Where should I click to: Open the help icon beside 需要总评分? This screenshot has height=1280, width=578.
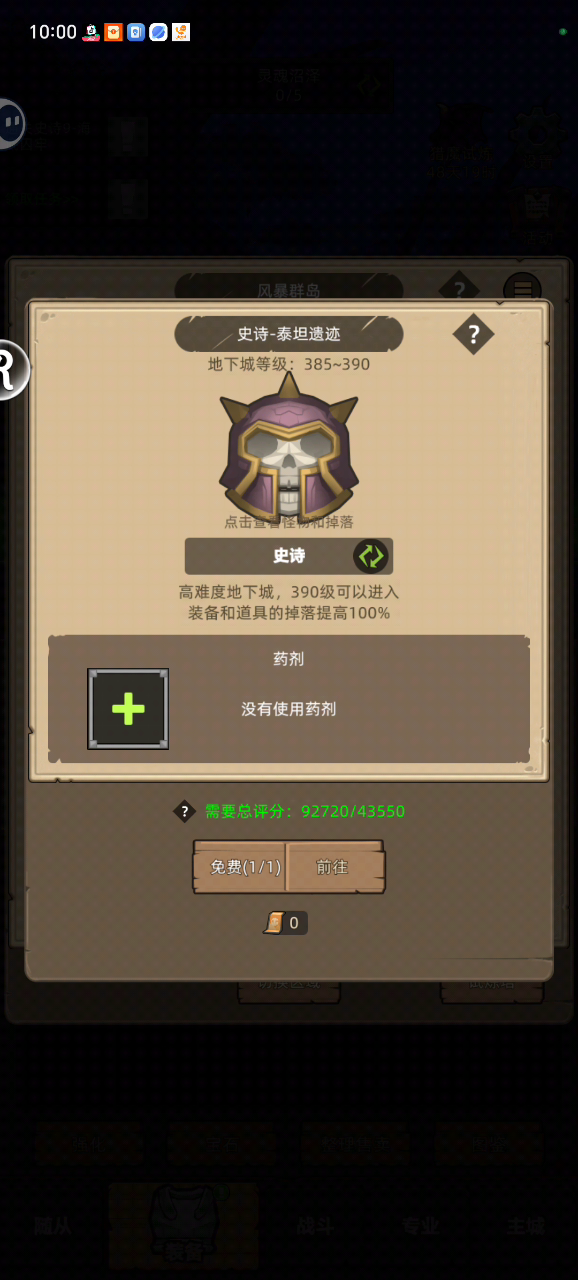point(184,811)
